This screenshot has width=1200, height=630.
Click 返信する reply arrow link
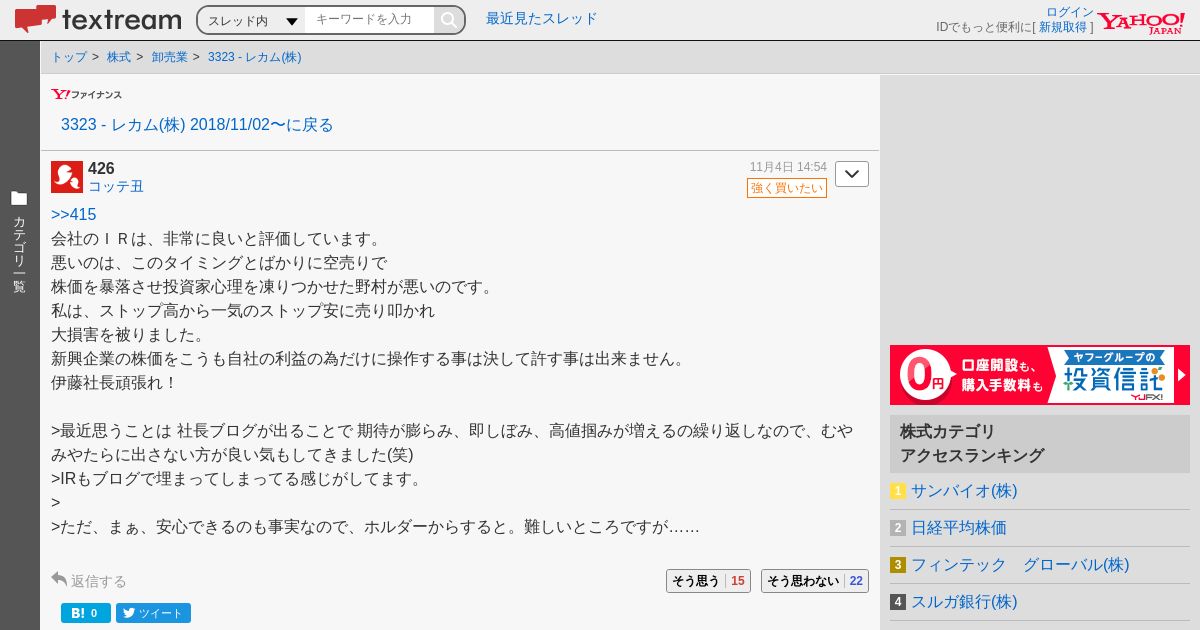(89, 581)
